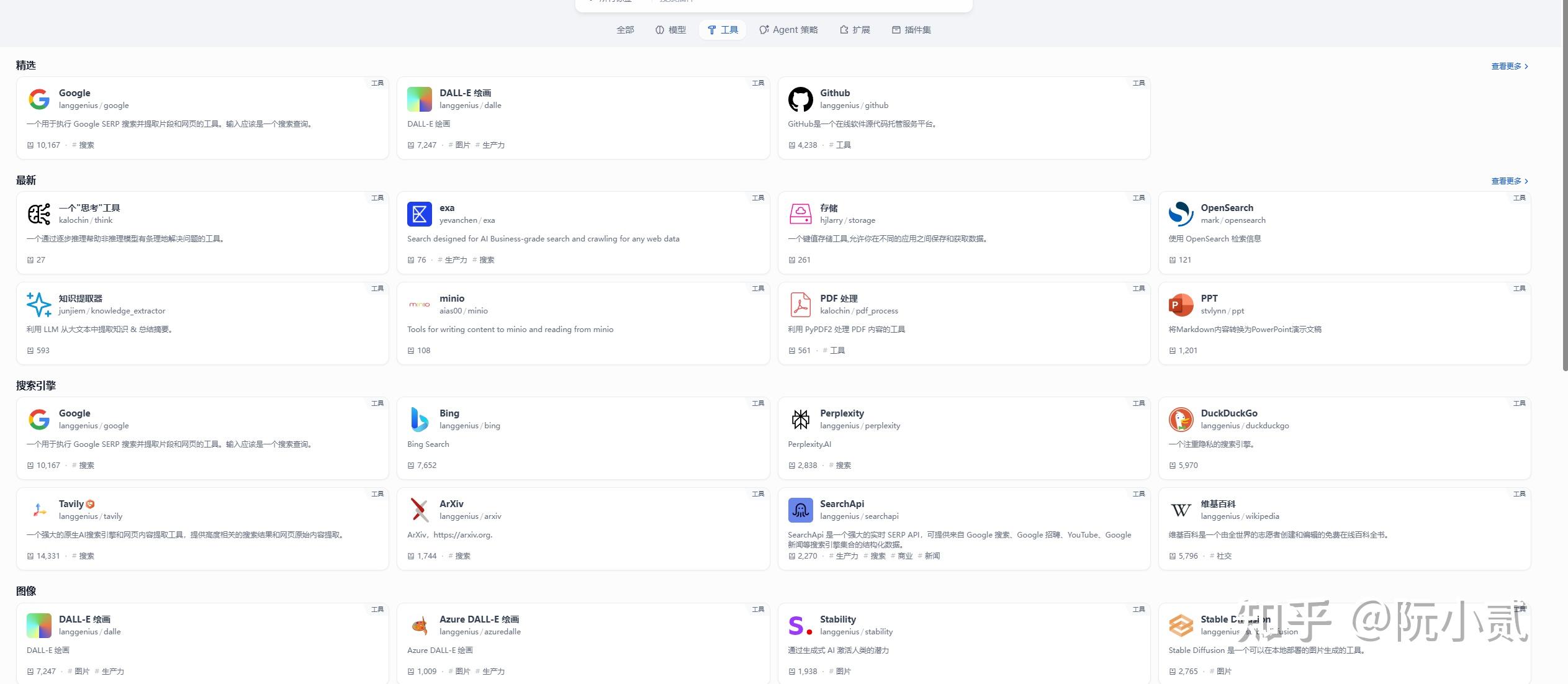Click the PPT PowerPoint icon

pos(1181,305)
